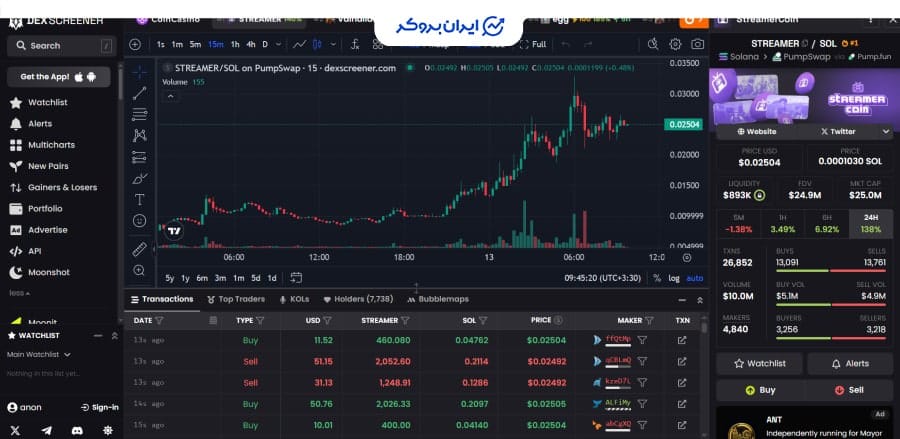
Task: Select the 5y chart date range
Action: 170,278
